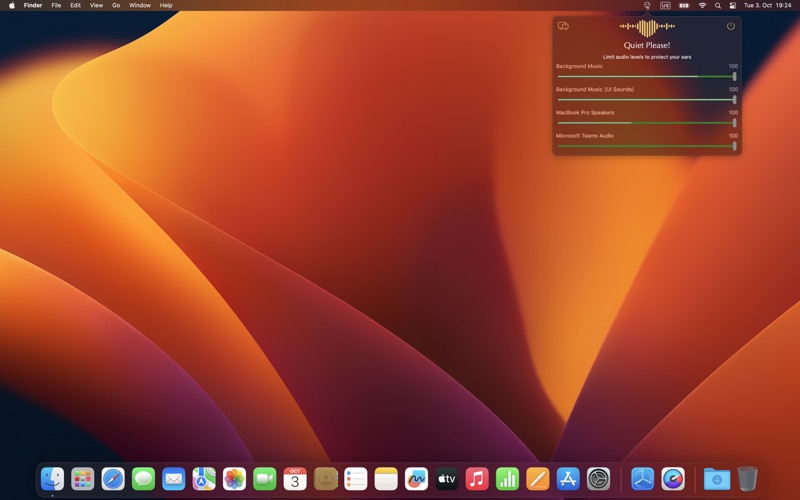Launch Safari from the Dock
Image resolution: width=800 pixels, height=500 pixels.
tap(113, 479)
